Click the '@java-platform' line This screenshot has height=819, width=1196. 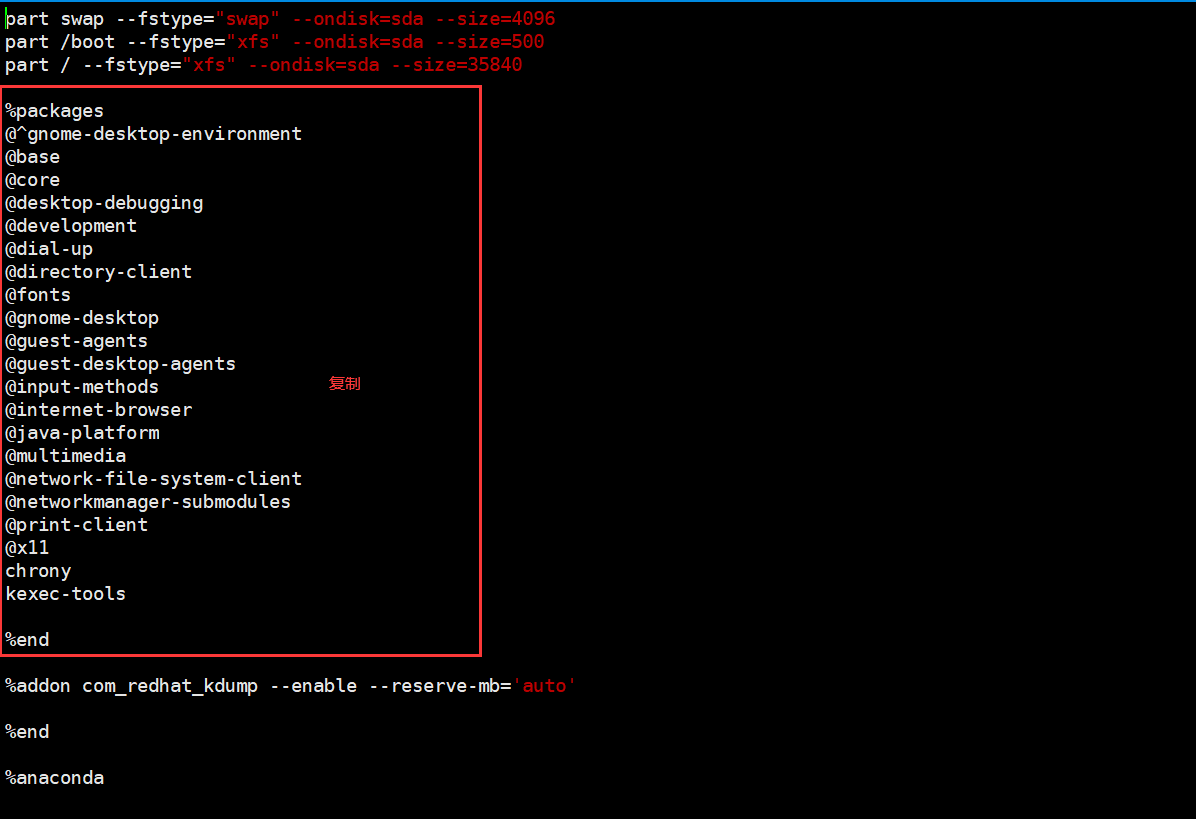(x=82, y=432)
